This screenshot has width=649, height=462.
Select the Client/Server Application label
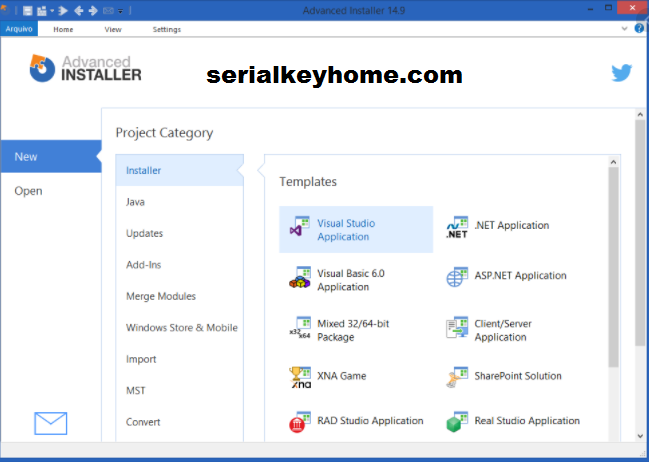pyautogui.click(x=503, y=330)
